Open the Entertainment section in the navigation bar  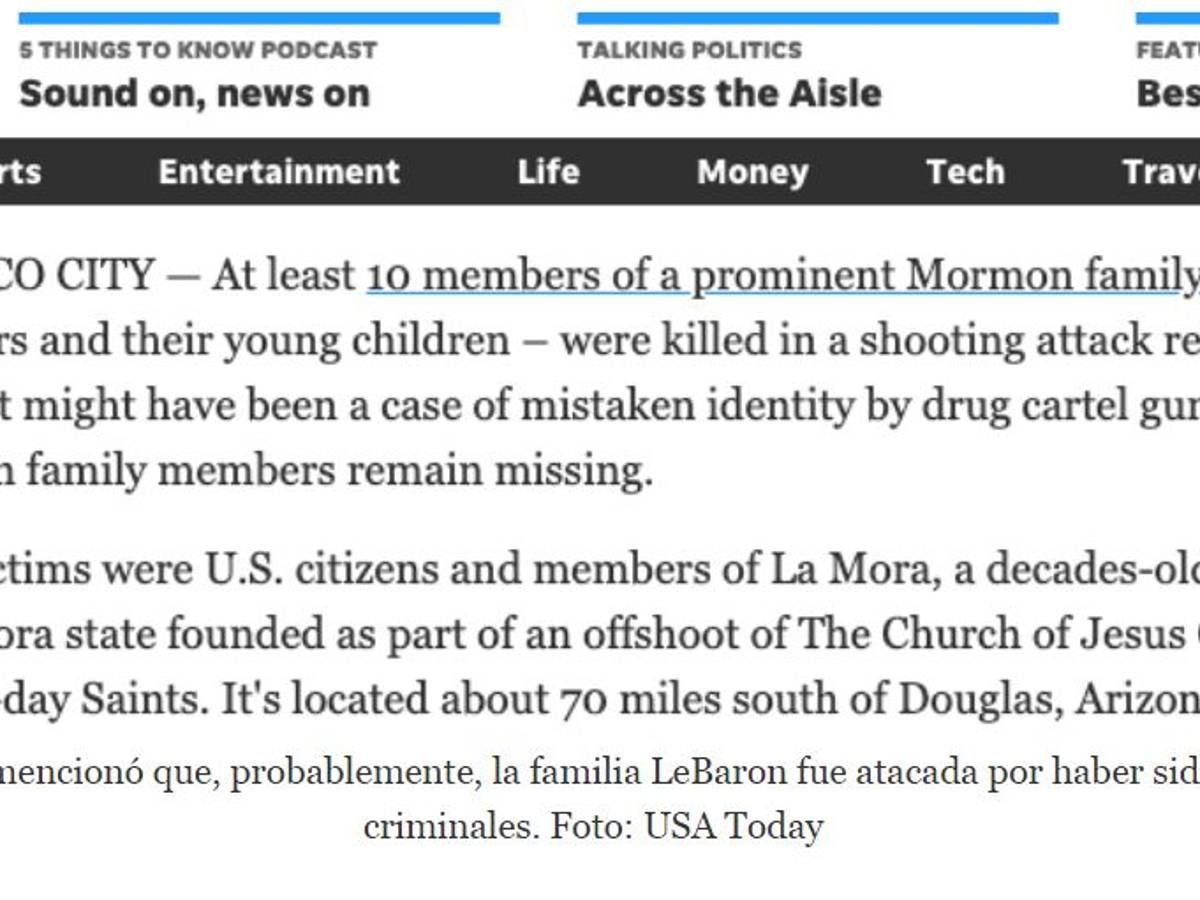click(x=279, y=172)
